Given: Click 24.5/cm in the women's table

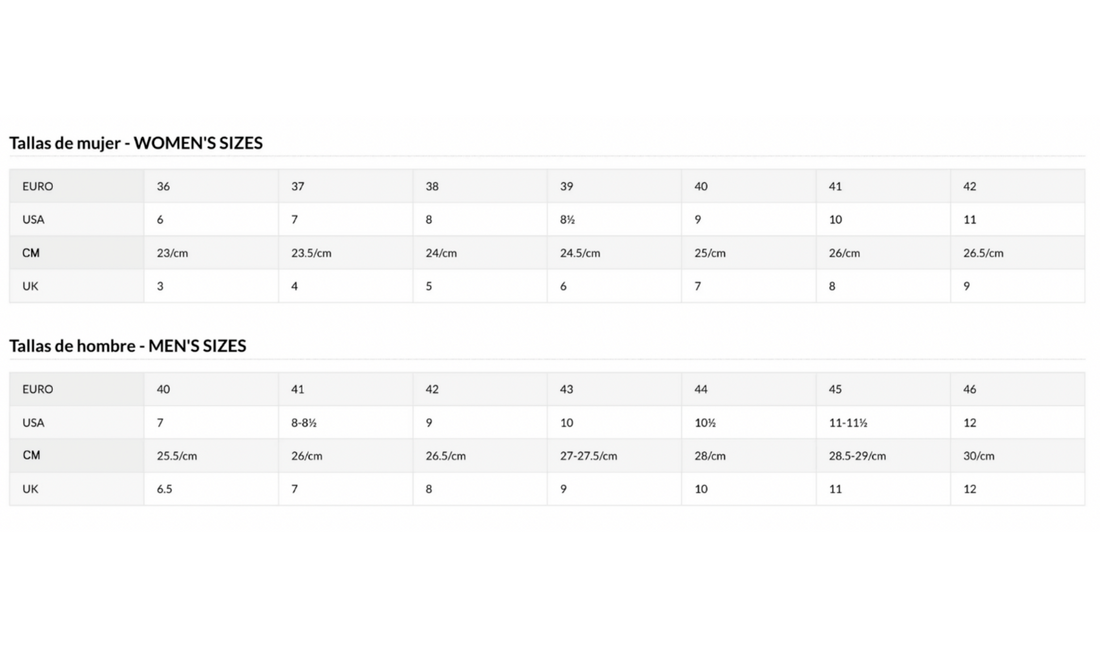Looking at the screenshot, I should 580,253.
